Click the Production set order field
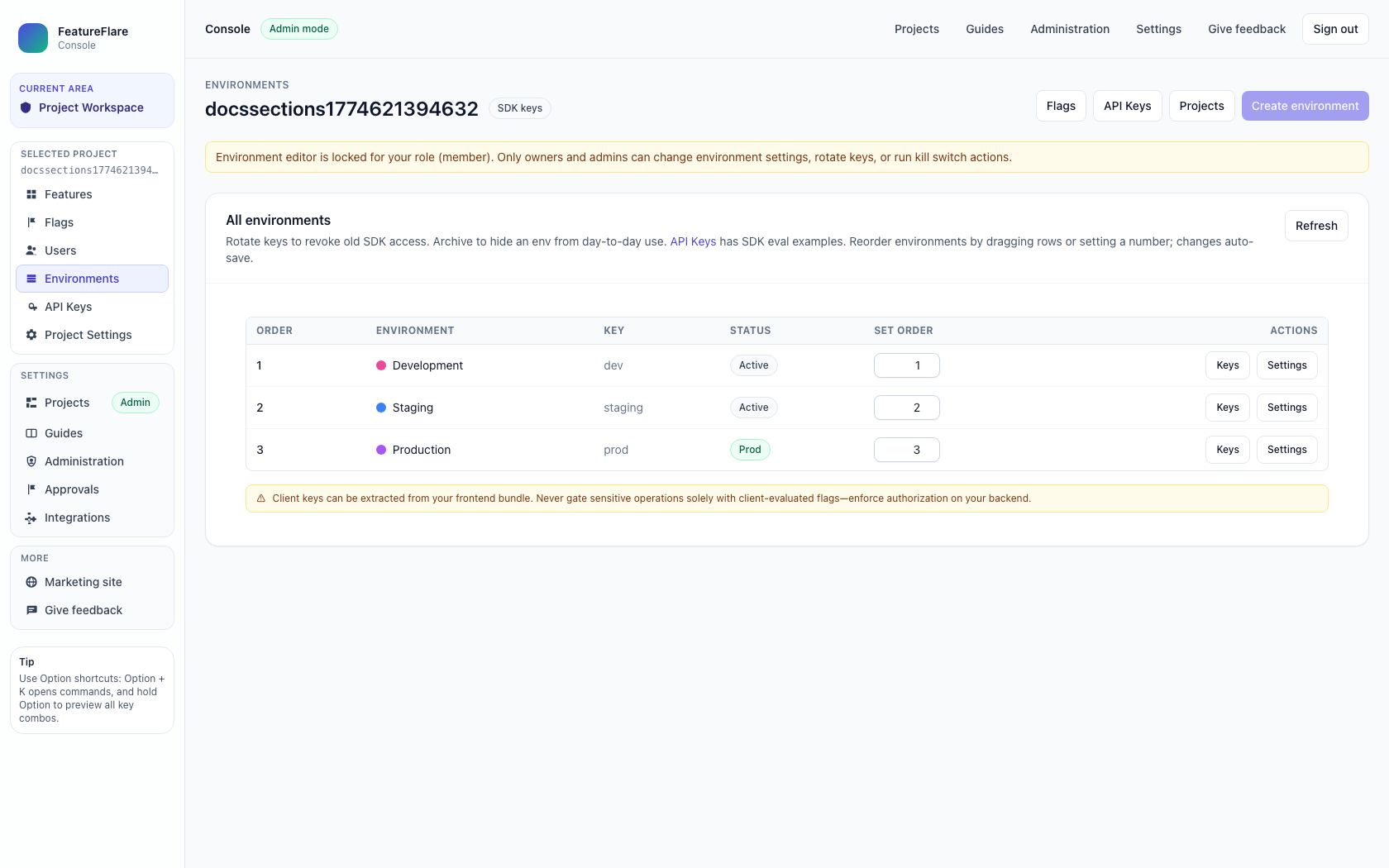 pyautogui.click(x=907, y=450)
